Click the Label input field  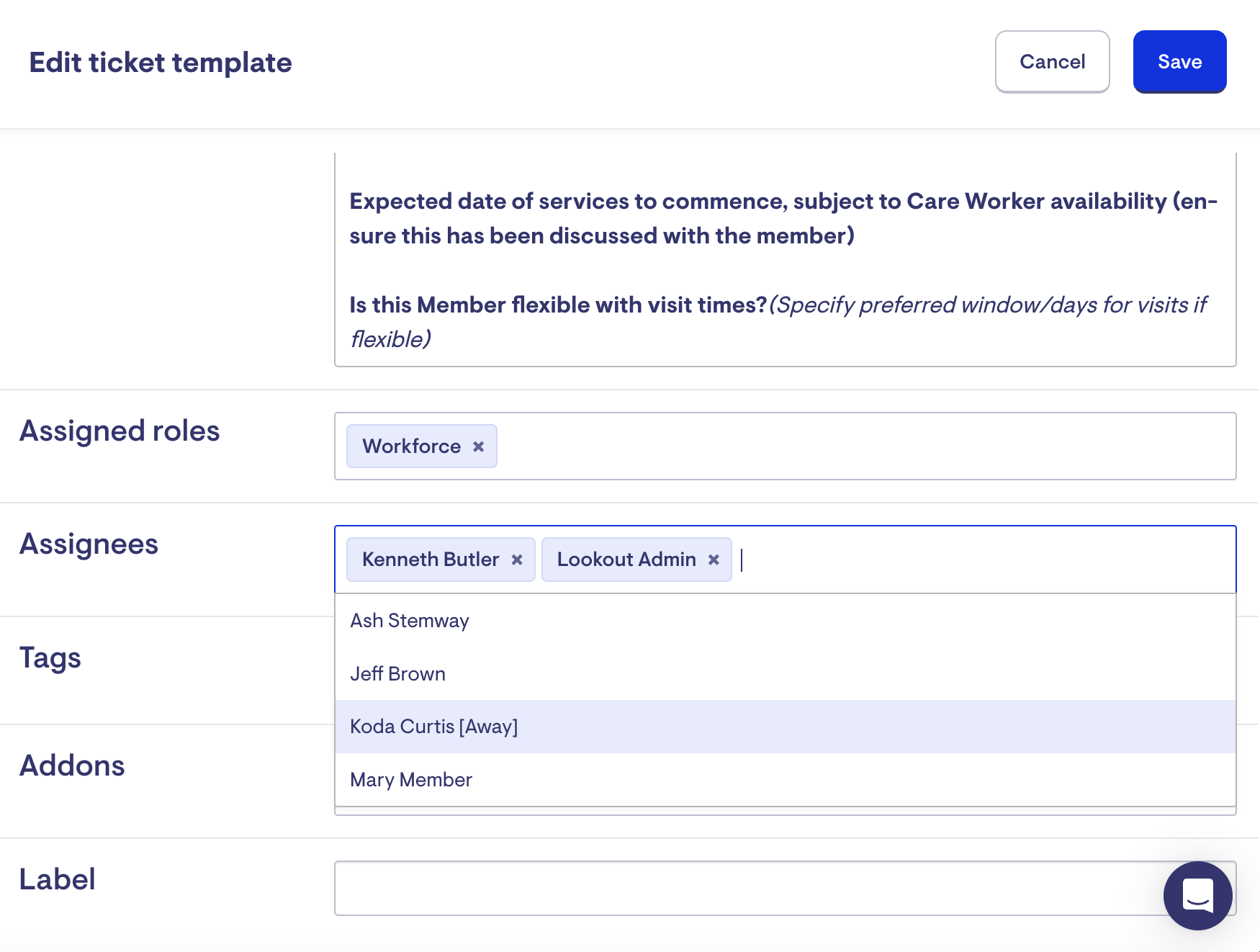pos(742,888)
